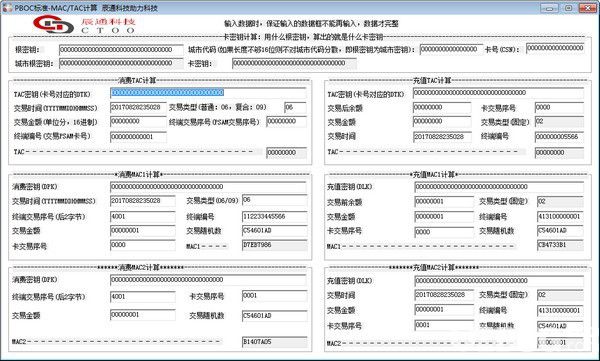Click the 交易随机数 field in 充值MAC2计算
This screenshot has width=600, height=361.
click(x=560, y=326)
